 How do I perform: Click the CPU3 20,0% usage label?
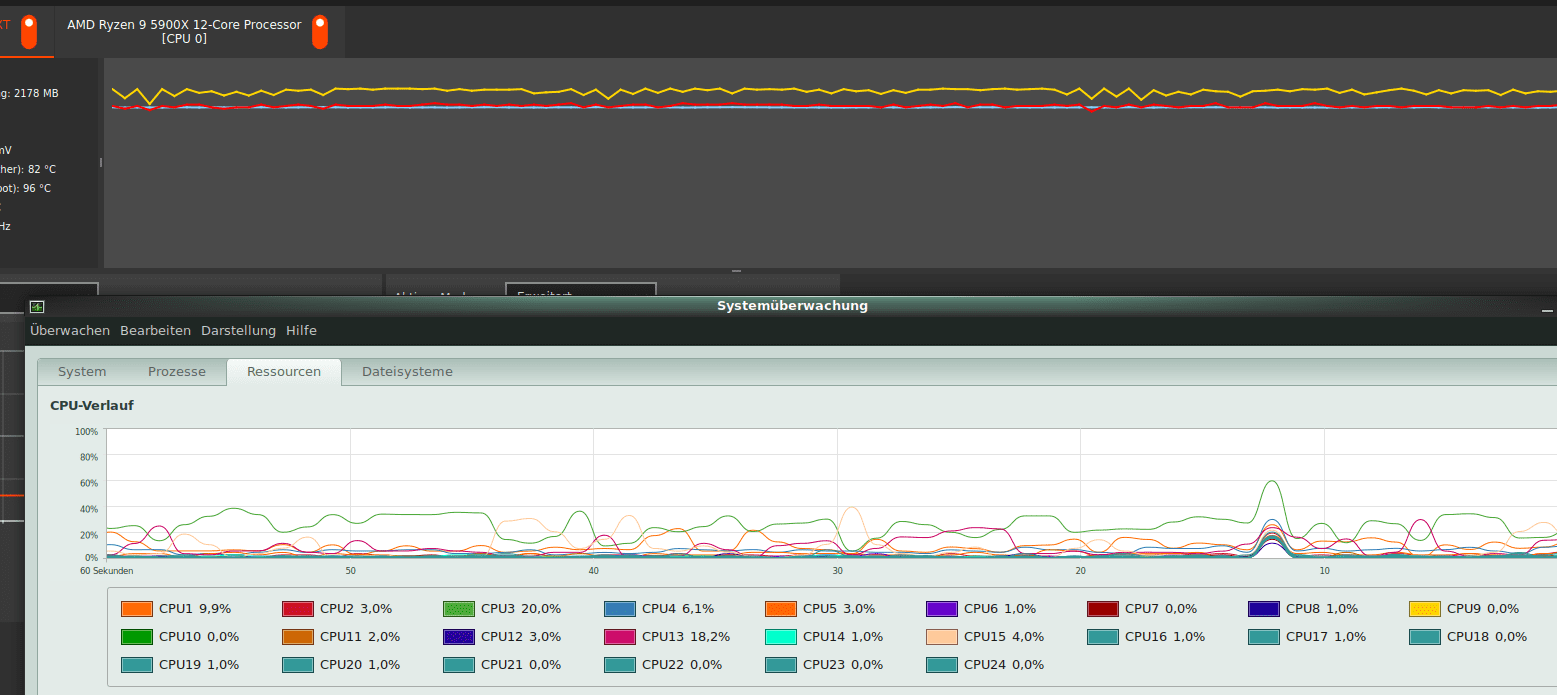click(521, 608)
